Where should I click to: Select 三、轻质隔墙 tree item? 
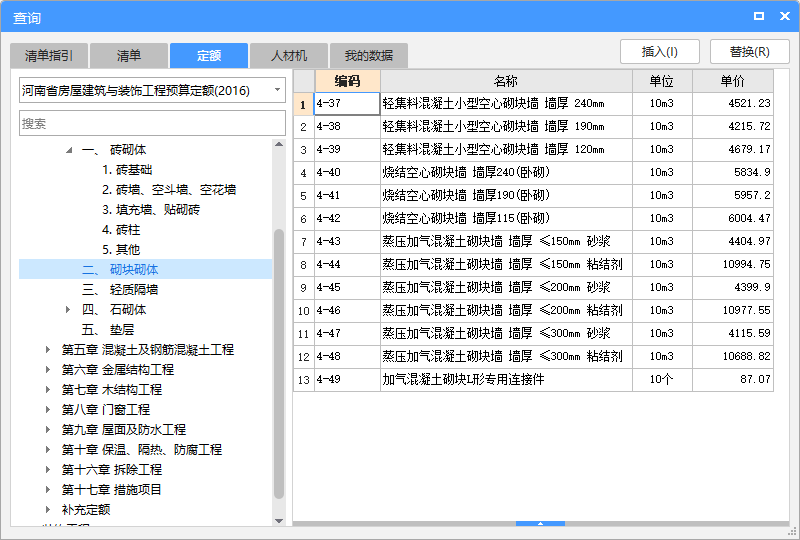pyautogui.click(x=120, y=289)
